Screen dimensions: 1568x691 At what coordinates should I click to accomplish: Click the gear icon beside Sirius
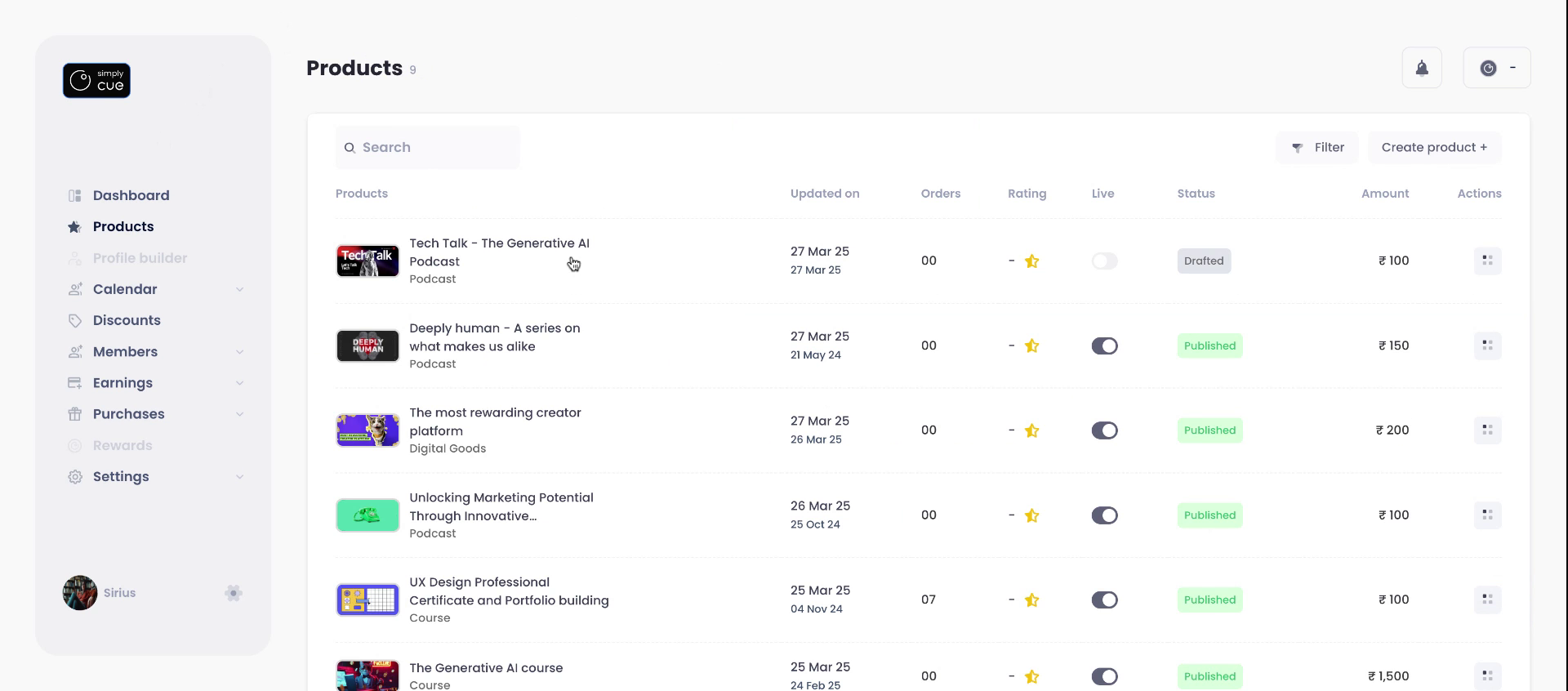[x=234, y=593]
